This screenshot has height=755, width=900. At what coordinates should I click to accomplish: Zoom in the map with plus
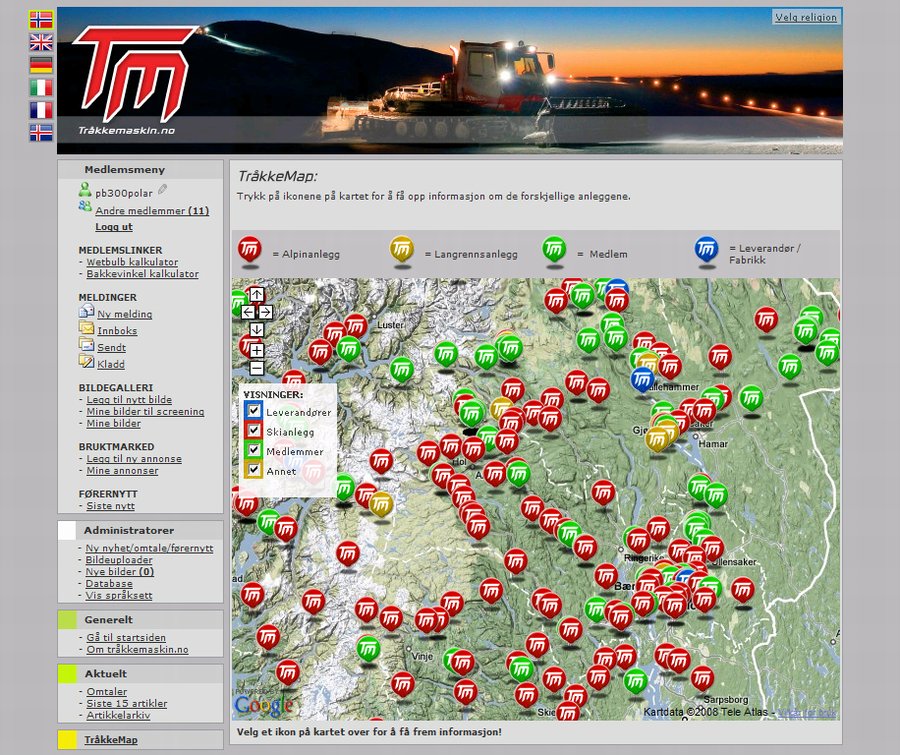tap(257, 350)
